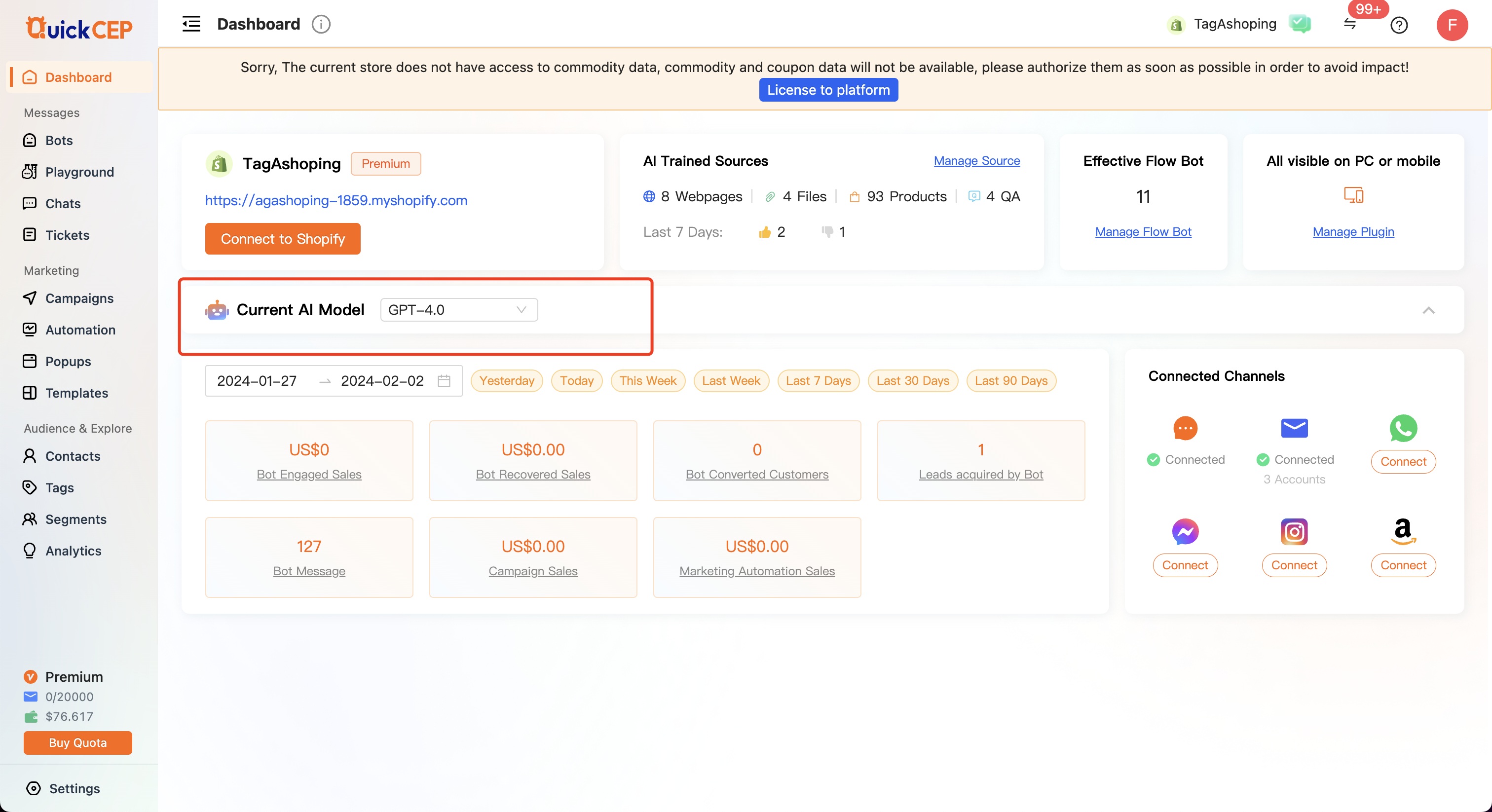This screenshot has height=812, width=1492.
Task: Click the thumbs up feedback icon
Action: tap(765, 232)
